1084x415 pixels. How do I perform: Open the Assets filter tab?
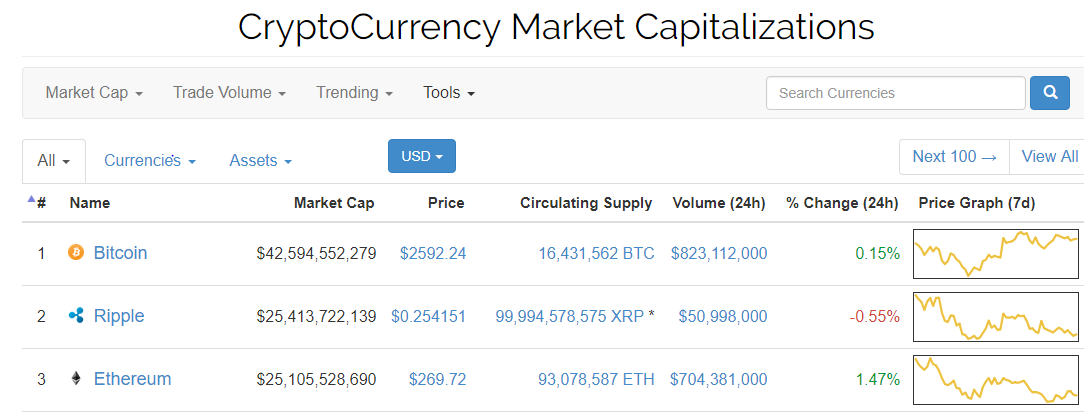[261, 161]
